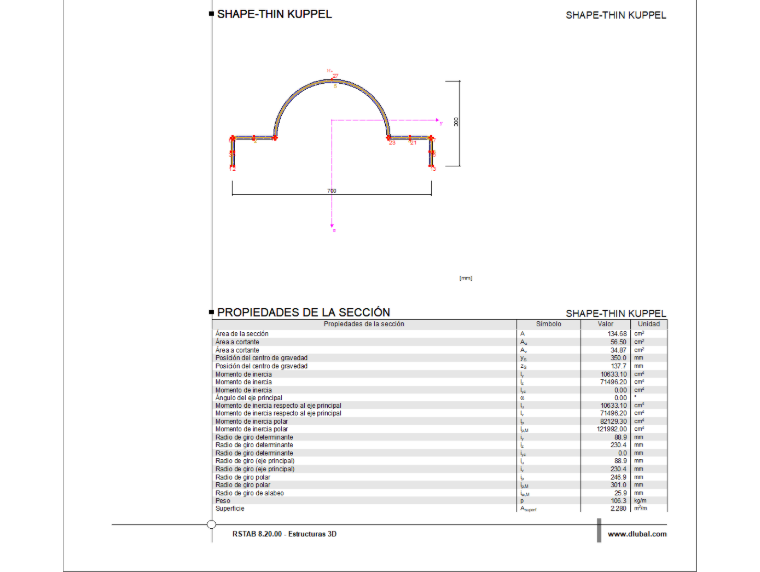Select the polar radius value 245.9

coord(618,477)
